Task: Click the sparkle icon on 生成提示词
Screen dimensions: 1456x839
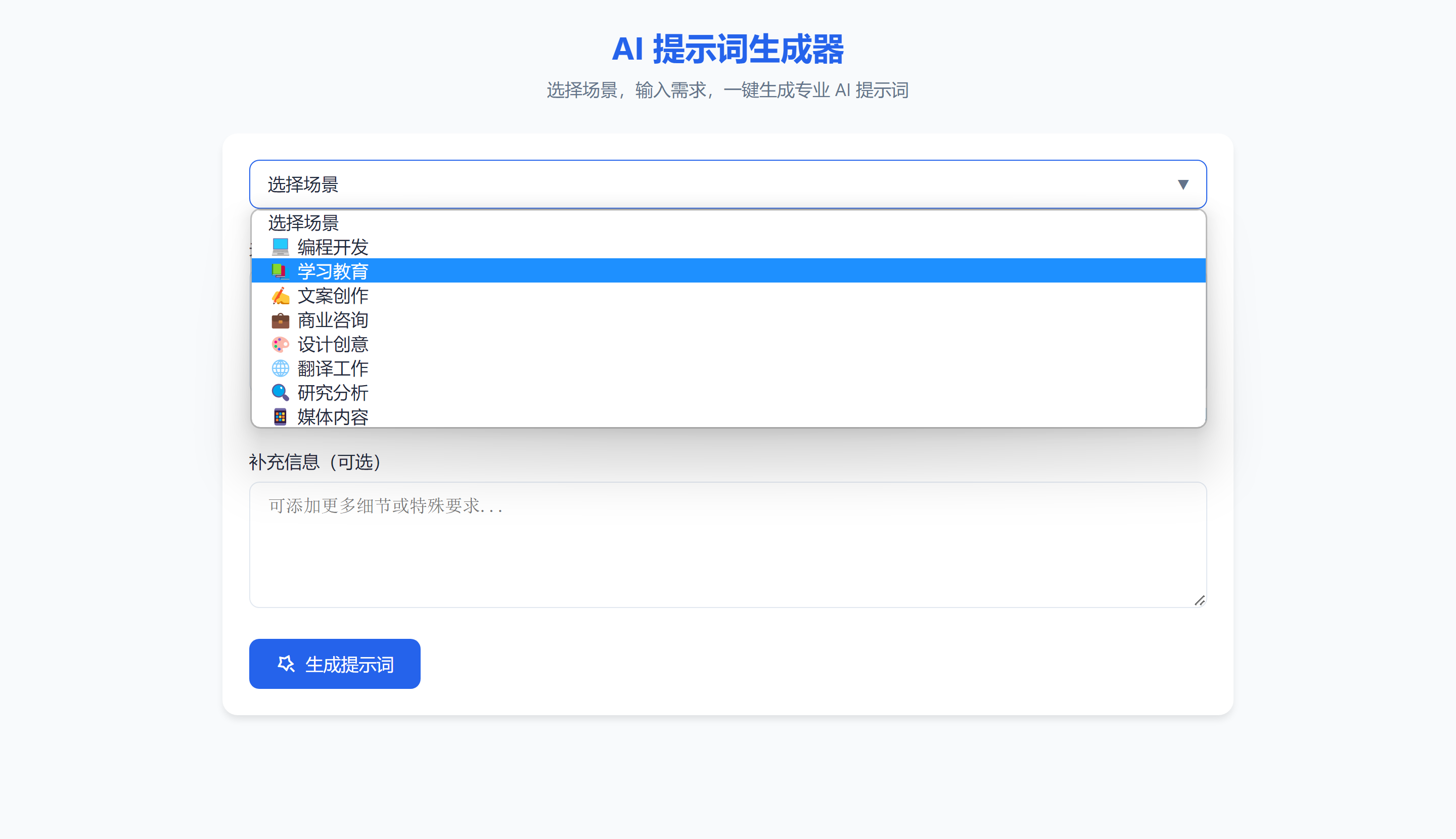Action: point(286,664)
